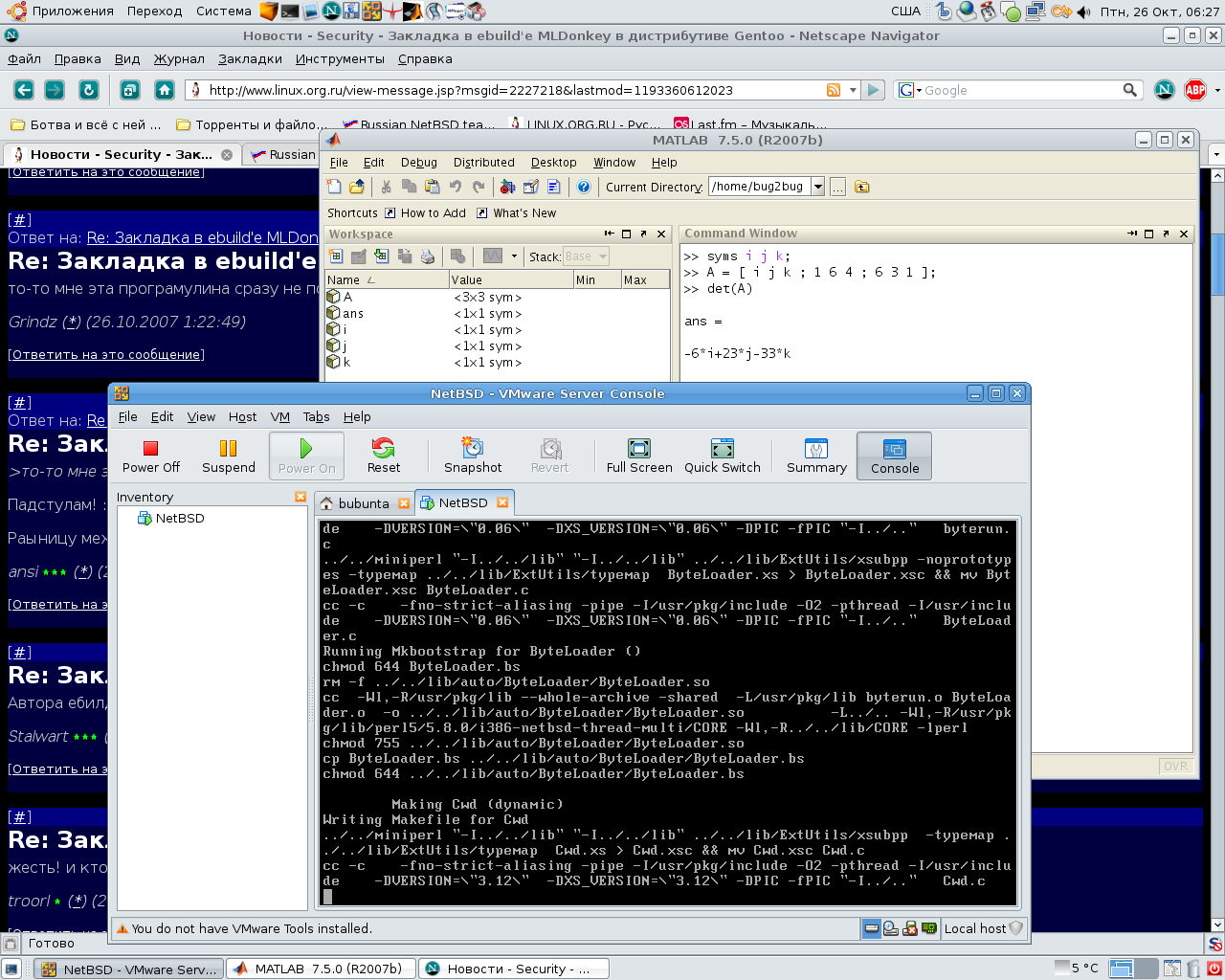This screenshot has height=980, width=1225.
Task: Open the Debug menu in MATLAB
Action: [x=419, y=163]
